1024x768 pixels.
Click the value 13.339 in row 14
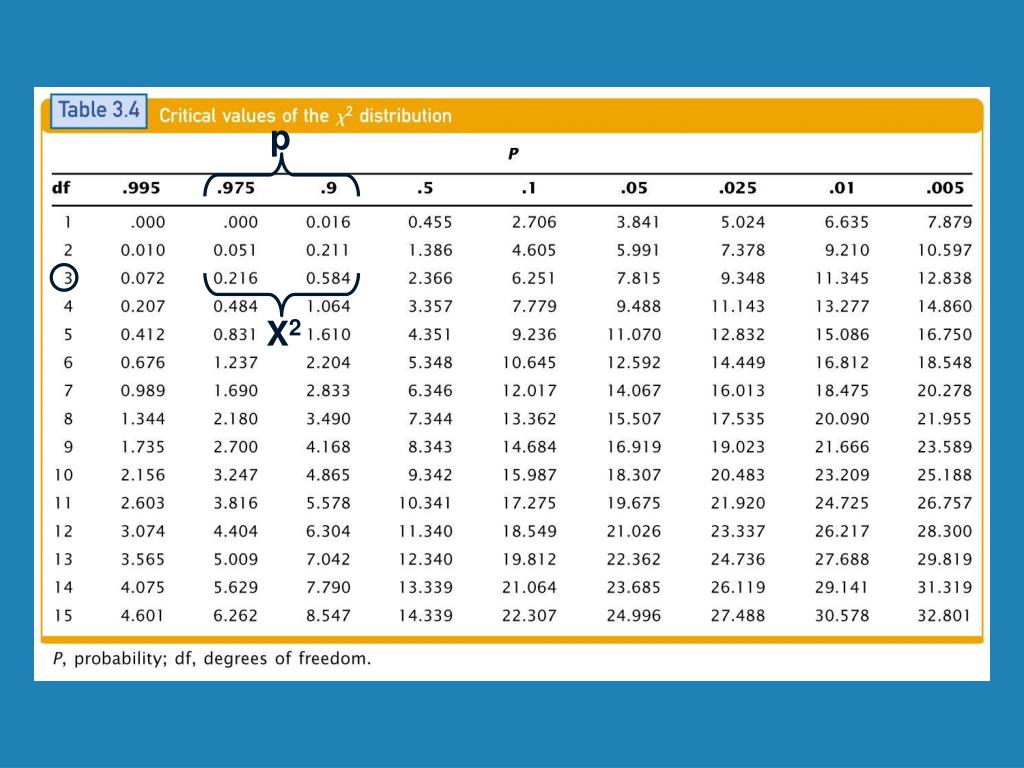(426, 588)
